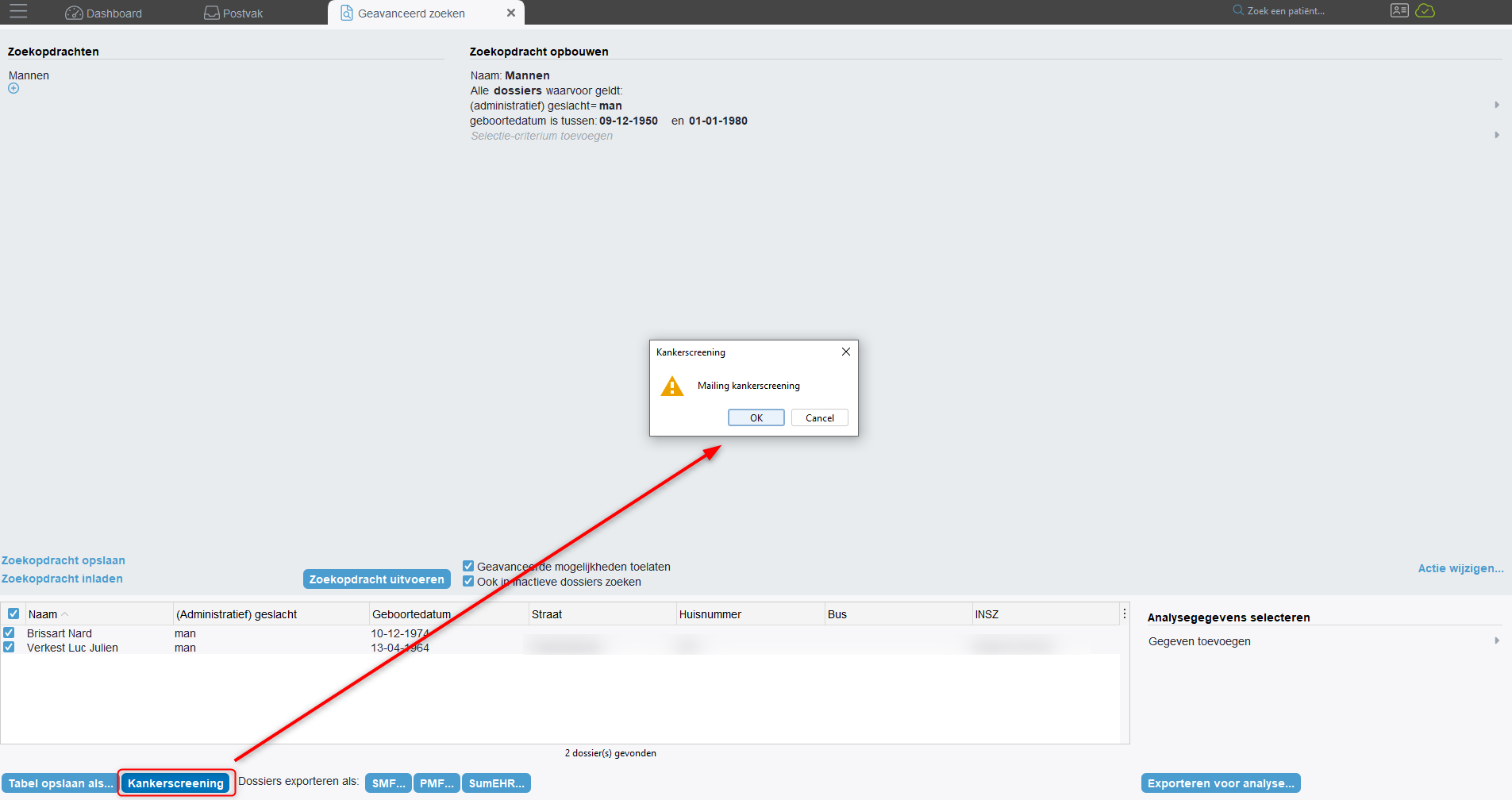The height and width of the screenshot is (800, 1512).
Task: Open the hamburger main menu
Action: coord(18,12)
